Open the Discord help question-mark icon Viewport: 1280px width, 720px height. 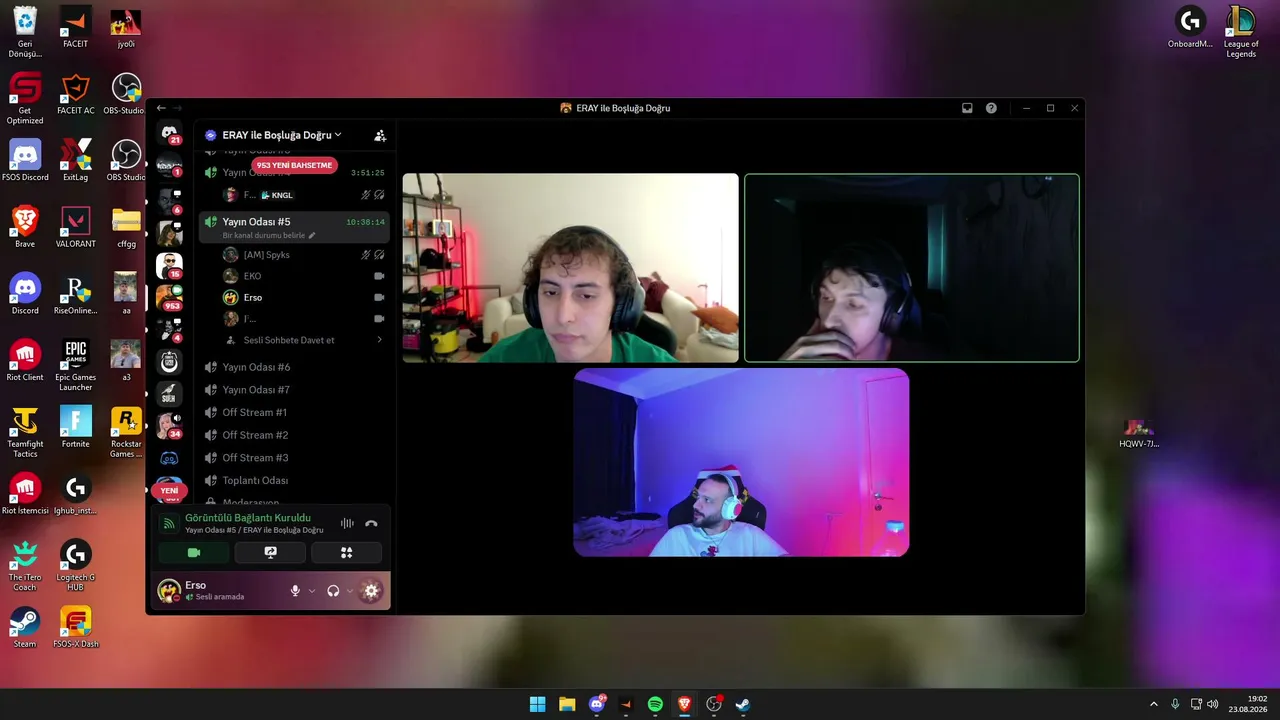[991, 108]
